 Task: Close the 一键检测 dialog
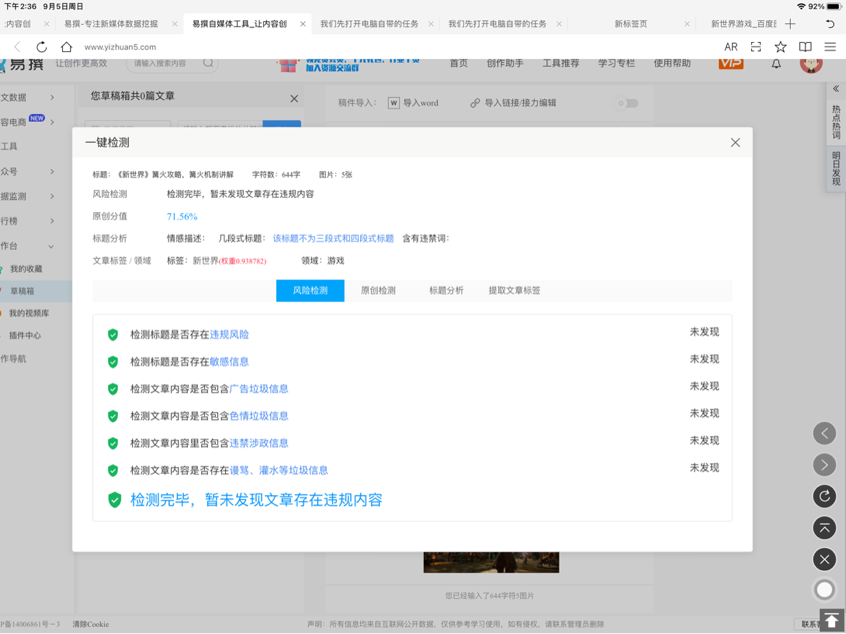735,143
